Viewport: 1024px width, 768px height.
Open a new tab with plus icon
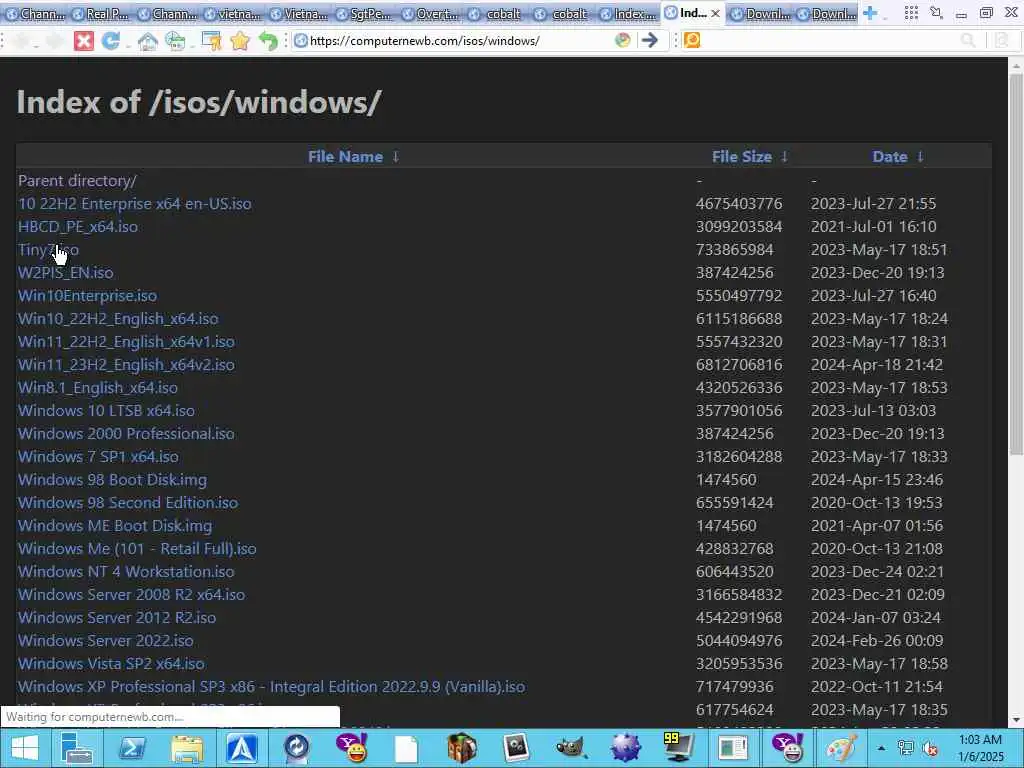[x=870, y=13]
